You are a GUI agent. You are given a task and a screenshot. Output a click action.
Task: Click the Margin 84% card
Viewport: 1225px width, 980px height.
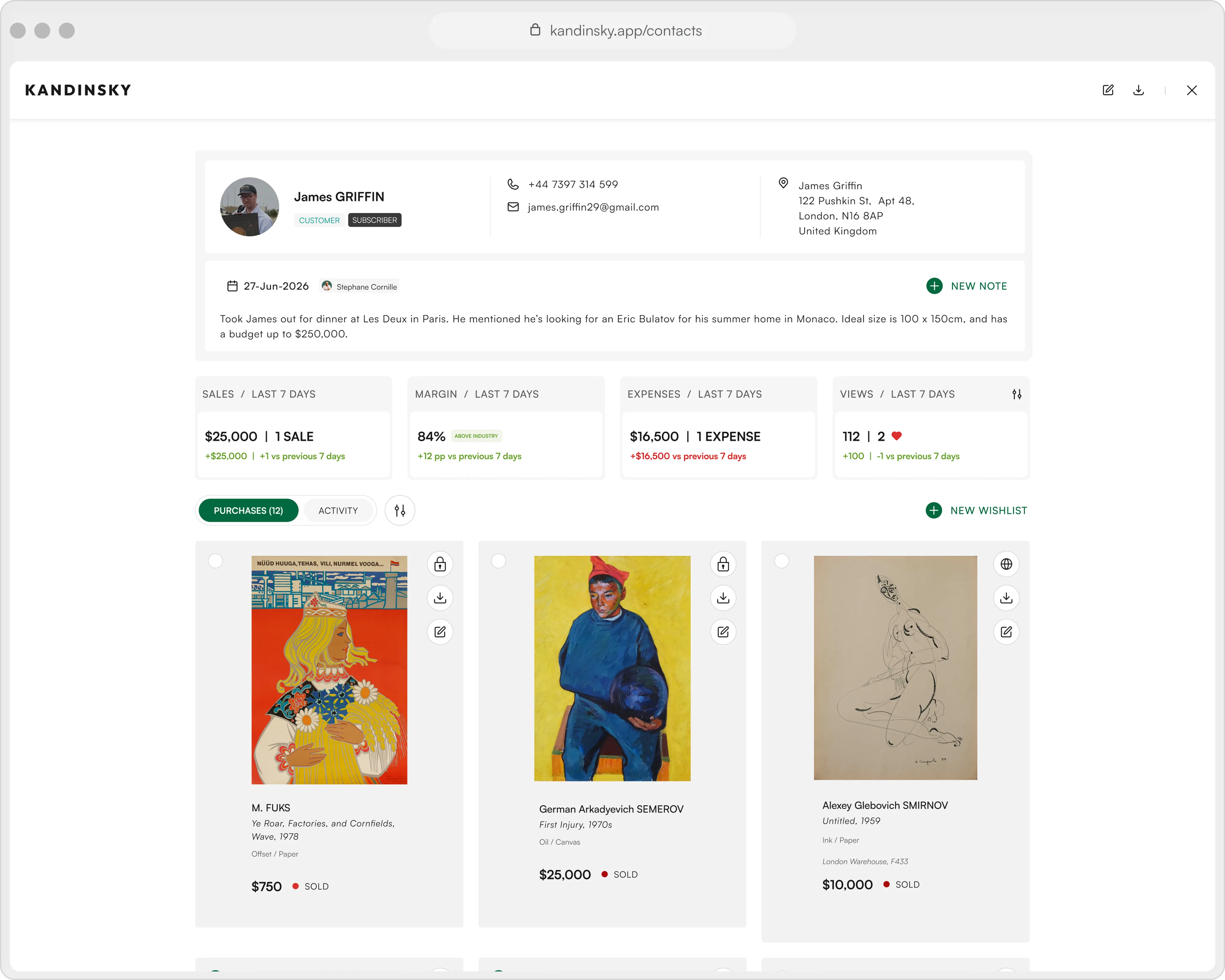[x=506, y=427]
